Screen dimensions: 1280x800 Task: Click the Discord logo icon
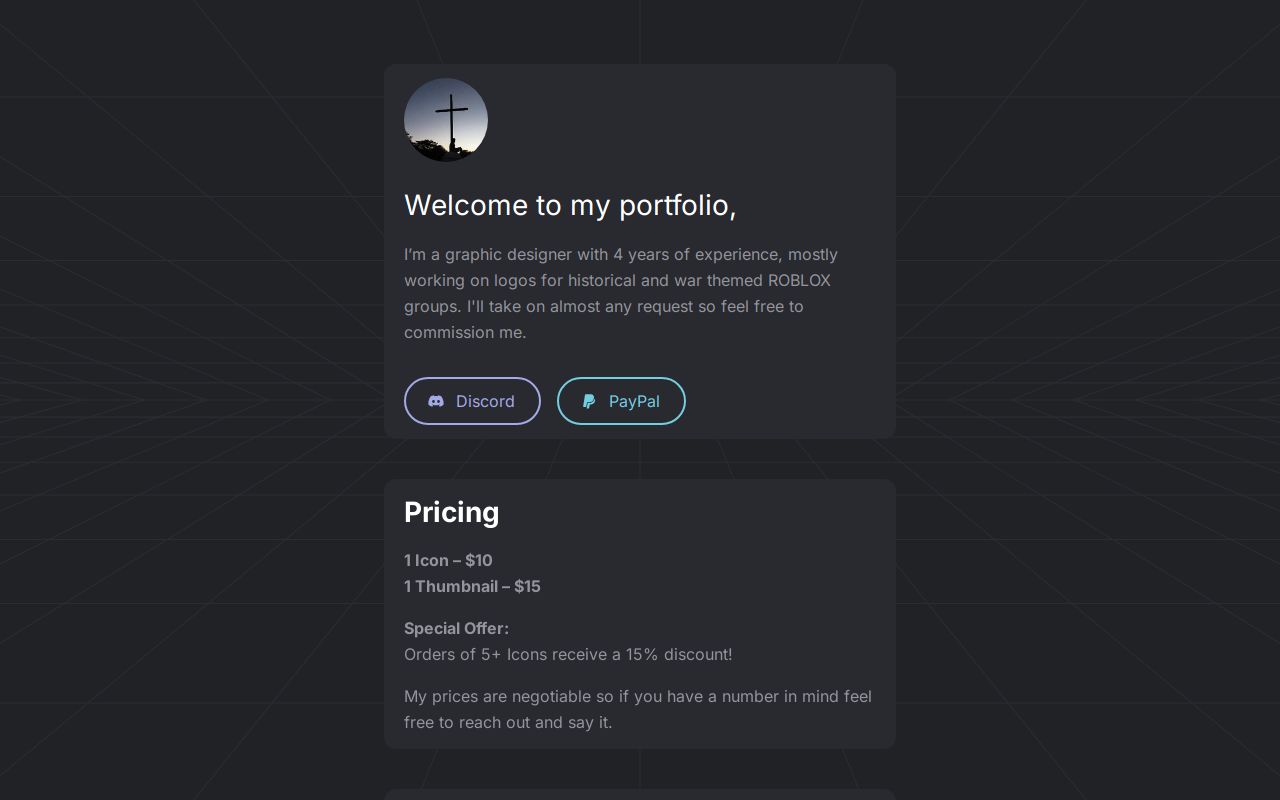(x=436, y=401)
